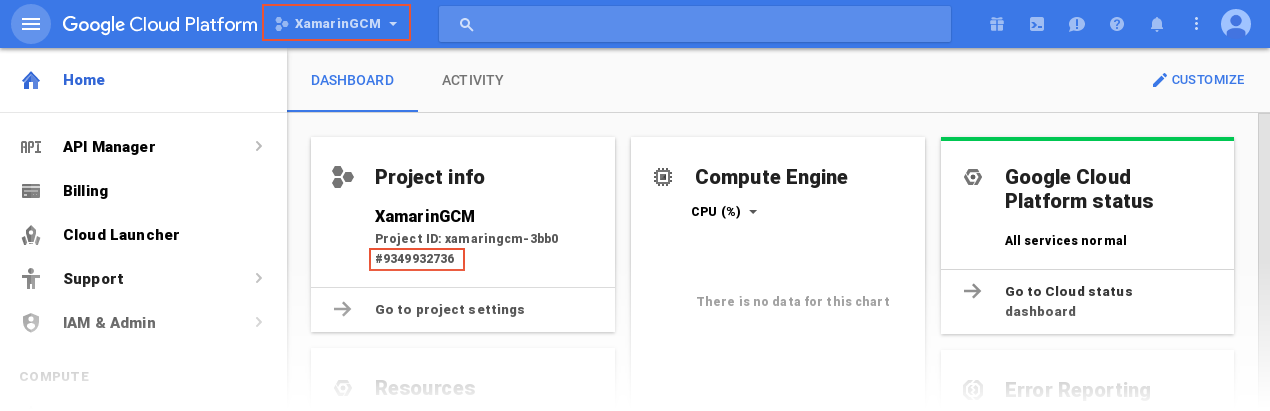Click the gift free trial icon

click(x=996, y=24)
